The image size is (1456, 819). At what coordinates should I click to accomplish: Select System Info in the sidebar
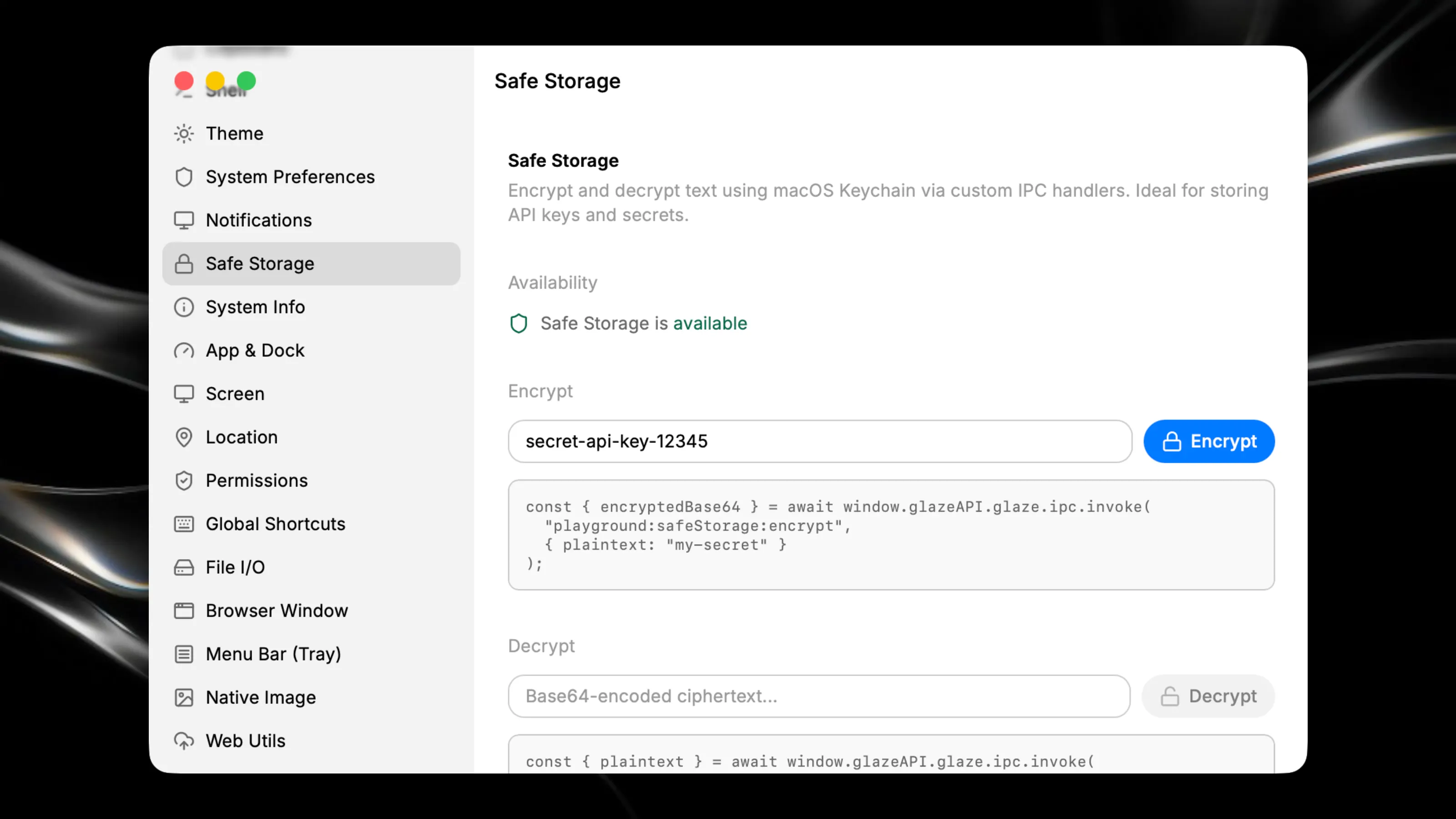(x=311, y=307)
